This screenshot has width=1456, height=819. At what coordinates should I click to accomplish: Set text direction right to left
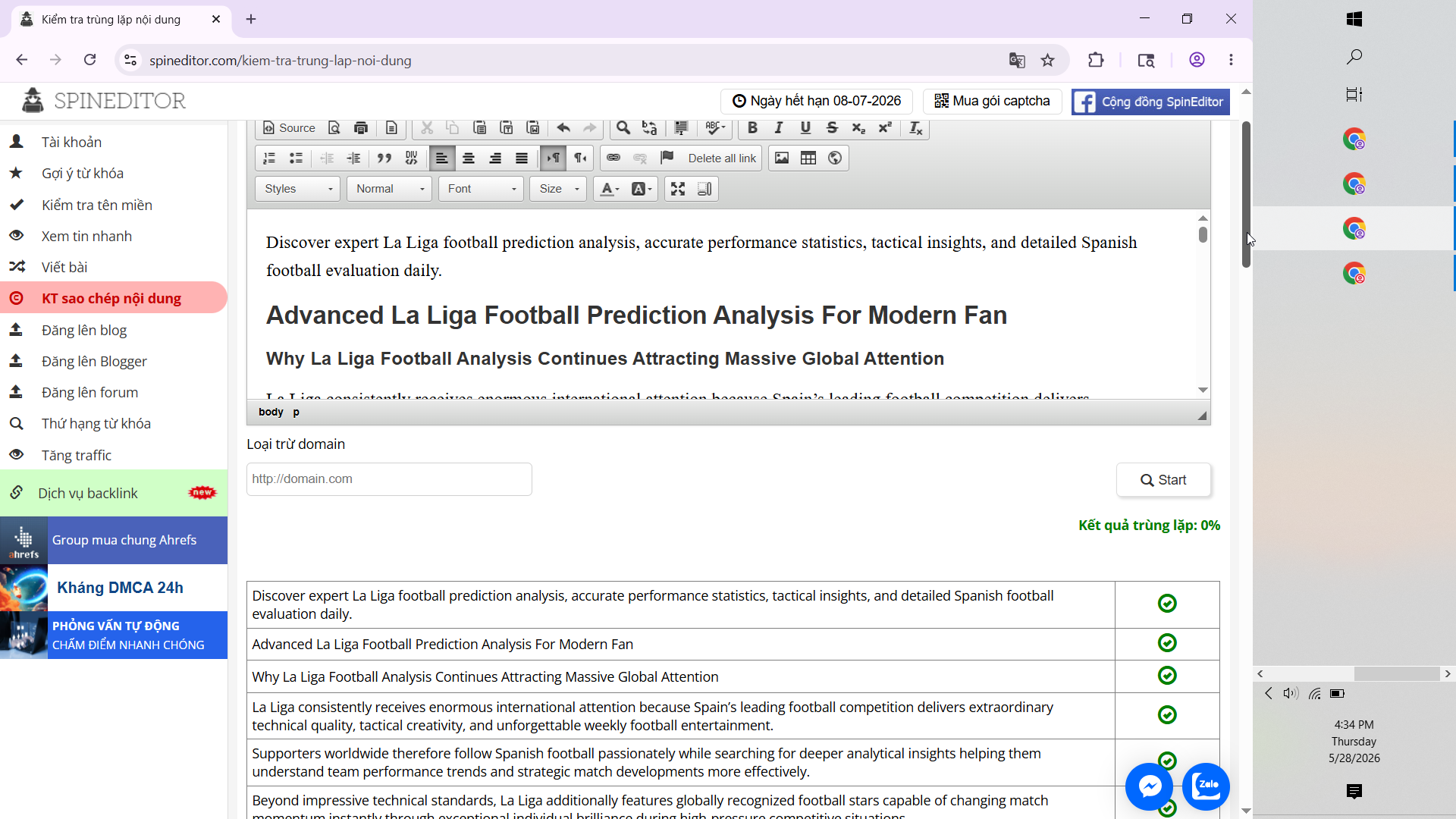[x=580, y=158]
